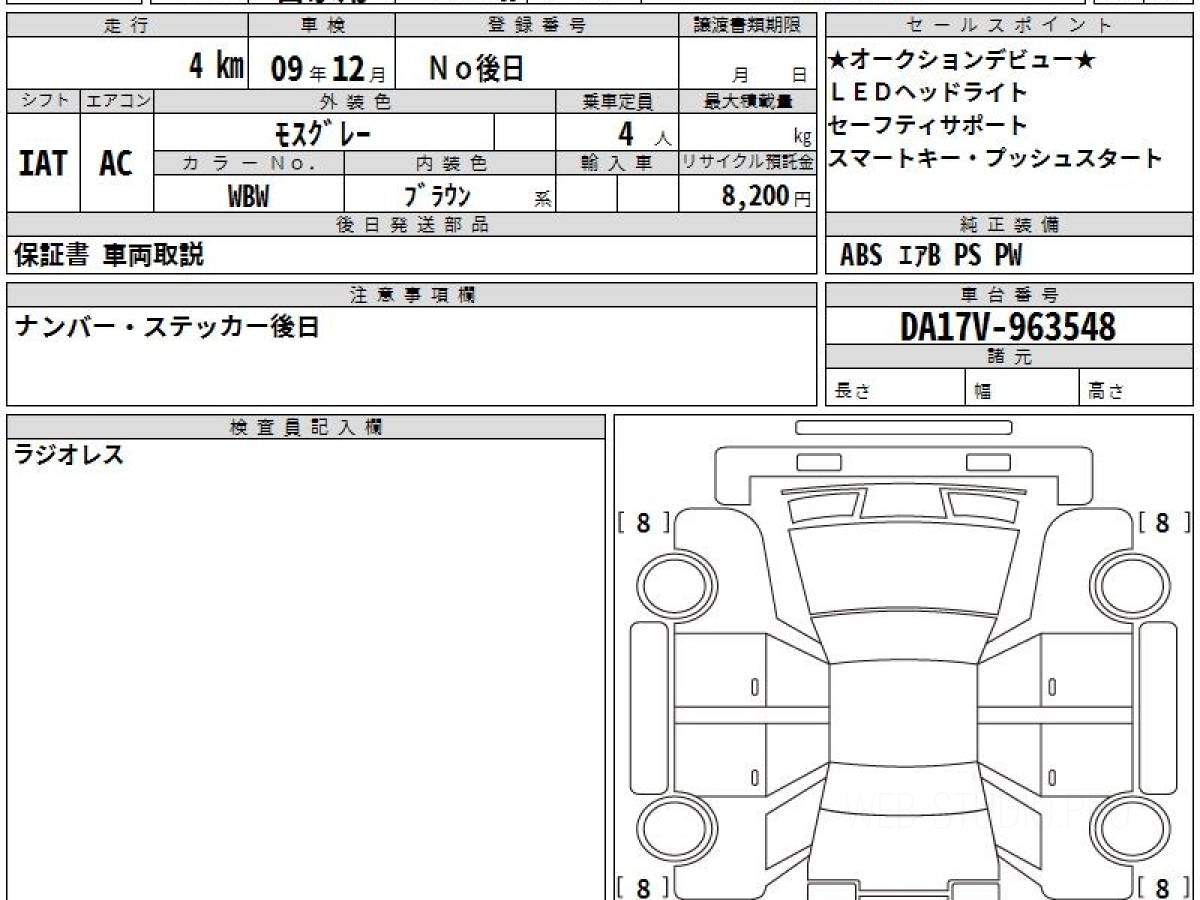Click the 最大積載量 header
This screenshot has width=1200, height=900.
point(748,101)
